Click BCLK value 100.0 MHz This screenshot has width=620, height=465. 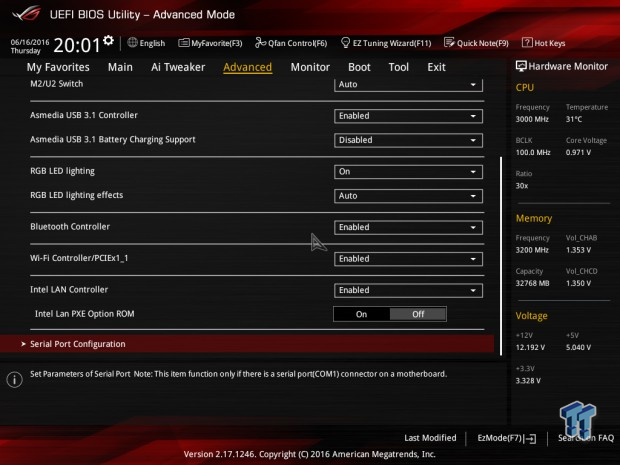point(533,152)
